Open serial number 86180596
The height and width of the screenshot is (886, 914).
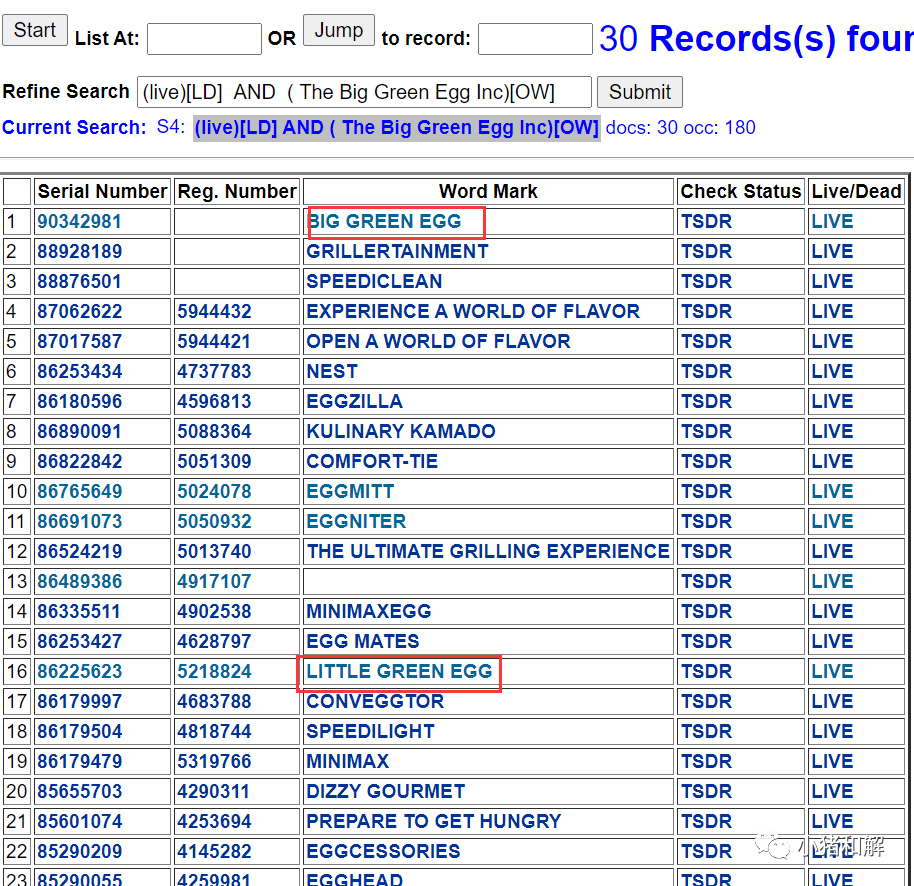pos(79,402)
